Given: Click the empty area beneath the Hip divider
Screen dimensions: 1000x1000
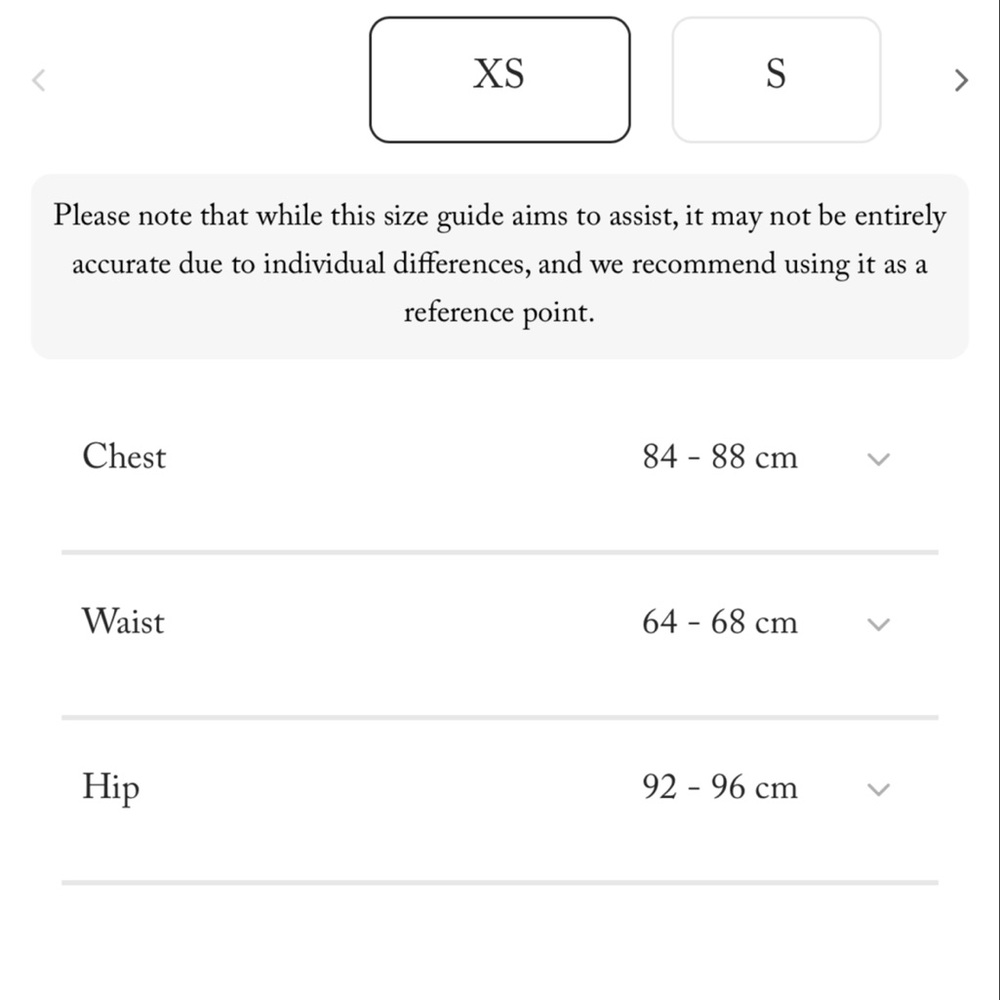Looking at the screenshot, I should click(x=500, y=943).
